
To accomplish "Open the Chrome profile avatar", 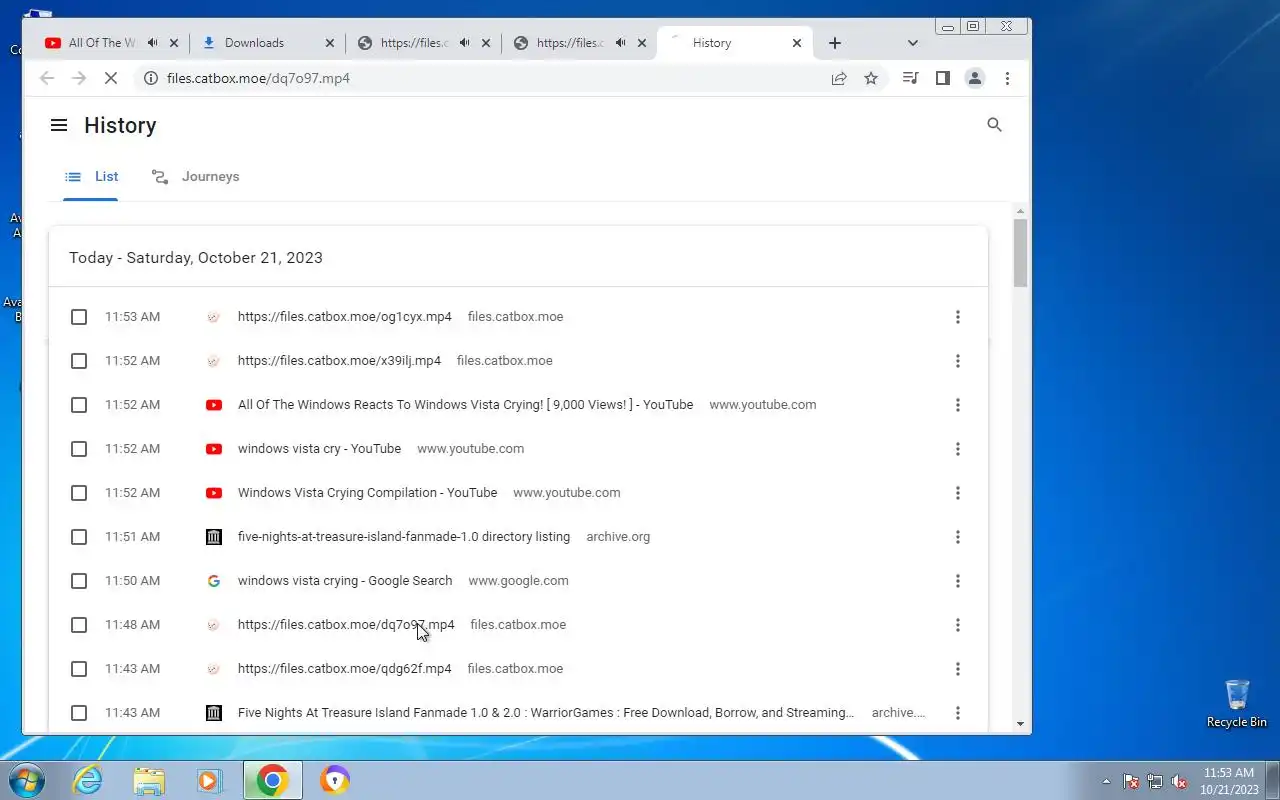I will [974, 78].
